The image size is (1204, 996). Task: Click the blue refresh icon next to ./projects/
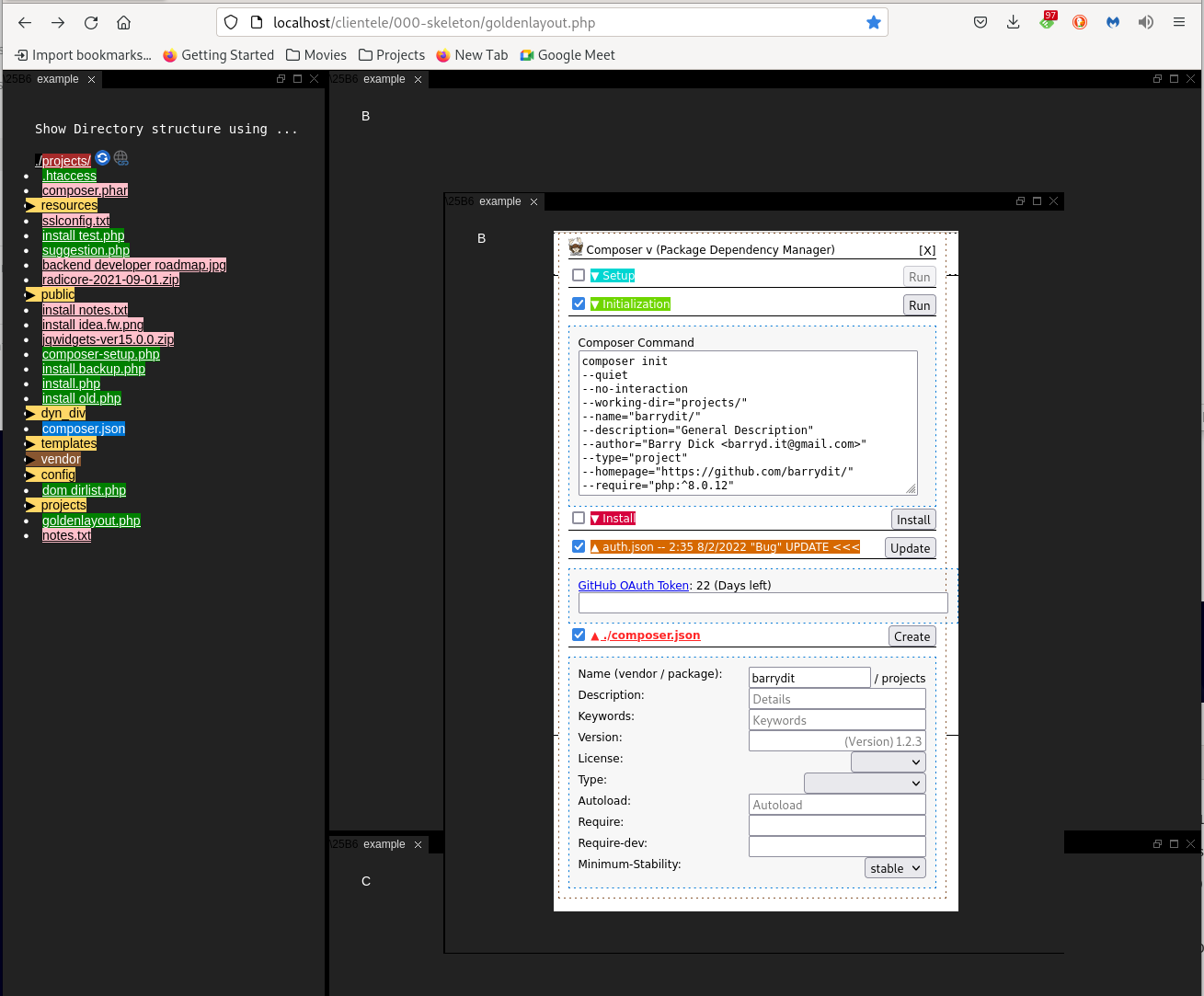(102, 157)
